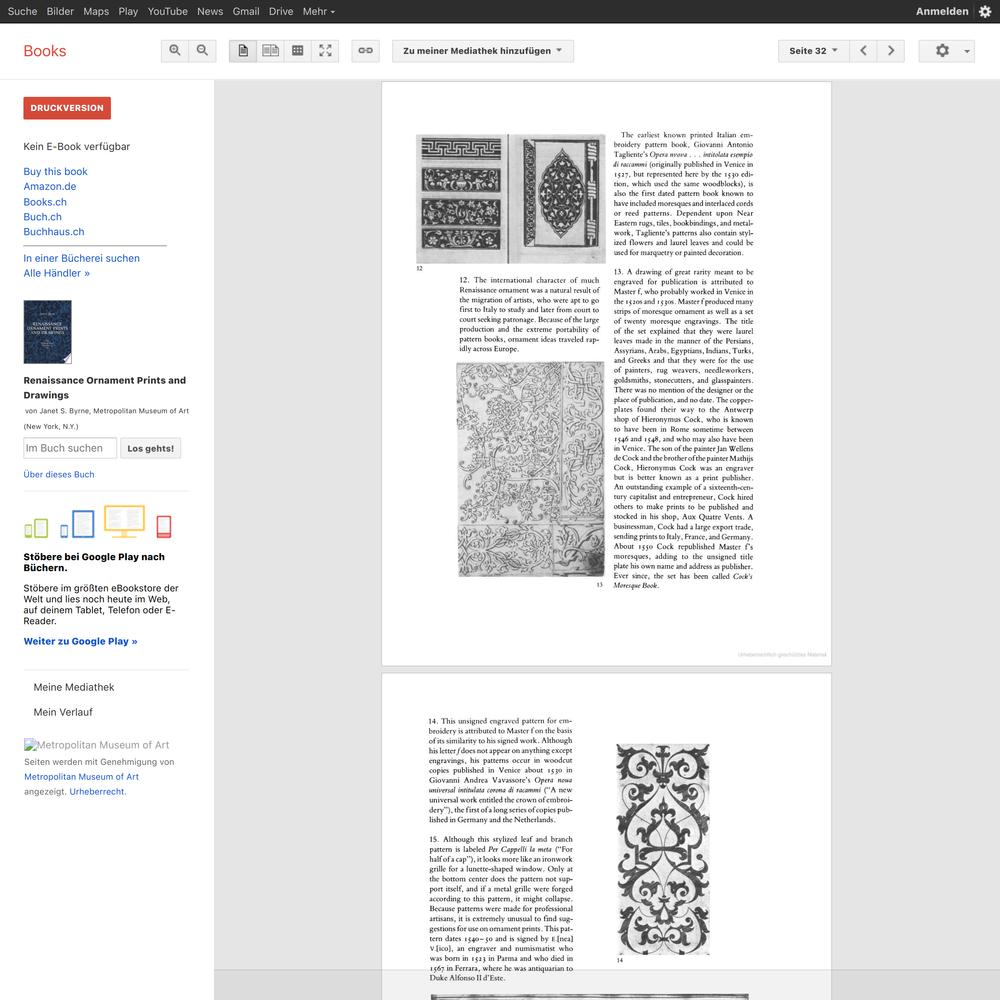Open the book cover thumbnail
The height and width of the screenshot is (1000, 1000).
(48, 332)
